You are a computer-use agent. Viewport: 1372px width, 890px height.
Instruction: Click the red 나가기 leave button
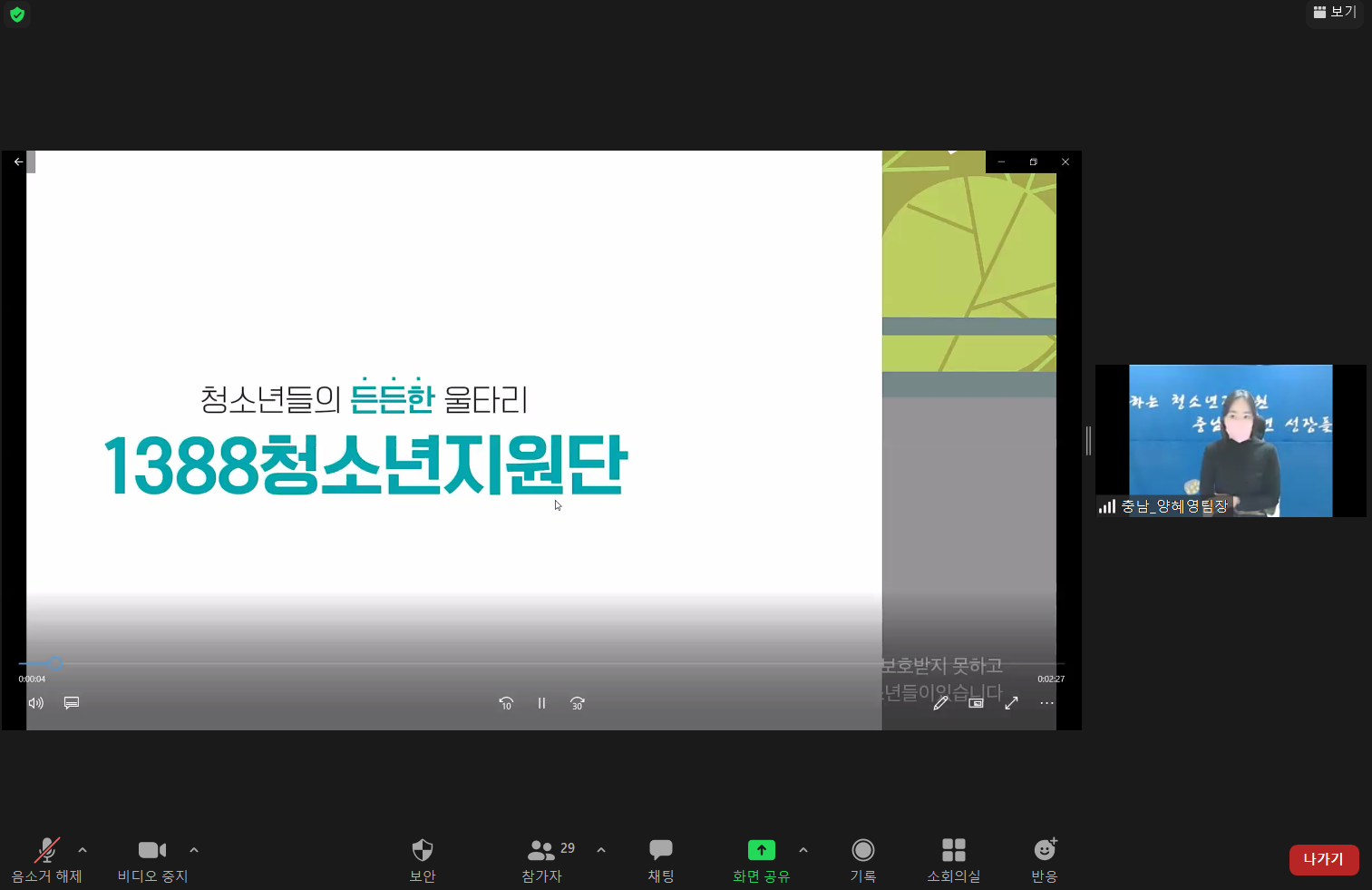point(1323,859)
